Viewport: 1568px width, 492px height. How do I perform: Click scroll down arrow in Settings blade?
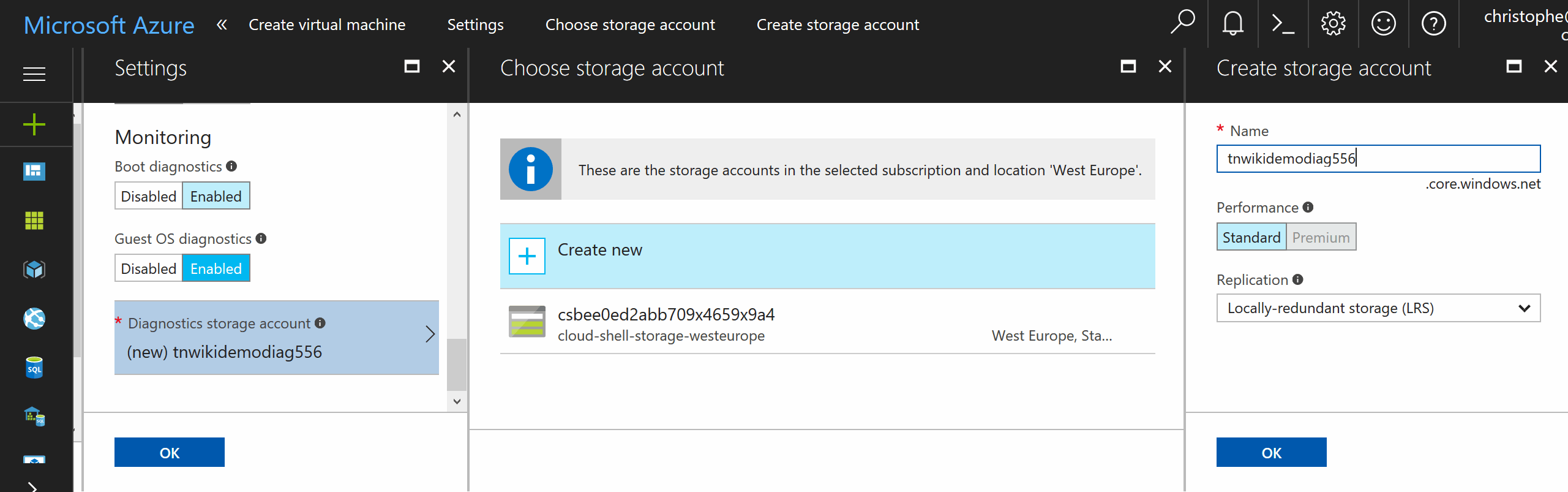(457, 401)
